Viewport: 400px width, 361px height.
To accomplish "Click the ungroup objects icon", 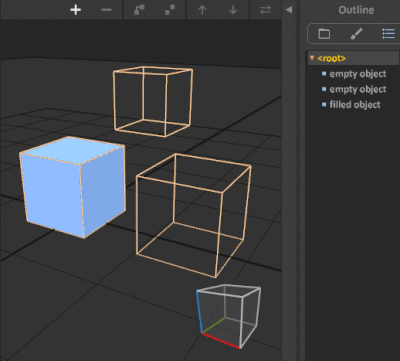I will [x=170, y=10].
